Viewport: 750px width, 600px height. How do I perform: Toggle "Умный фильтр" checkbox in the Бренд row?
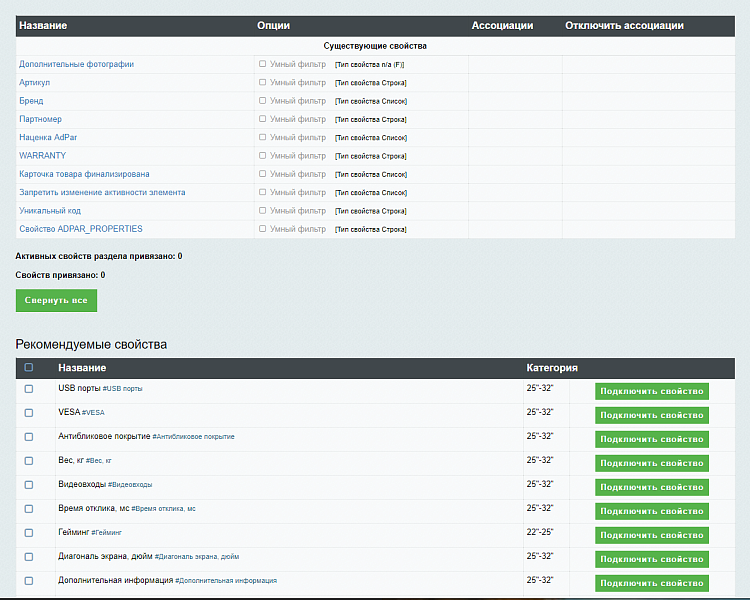point(263,100)
